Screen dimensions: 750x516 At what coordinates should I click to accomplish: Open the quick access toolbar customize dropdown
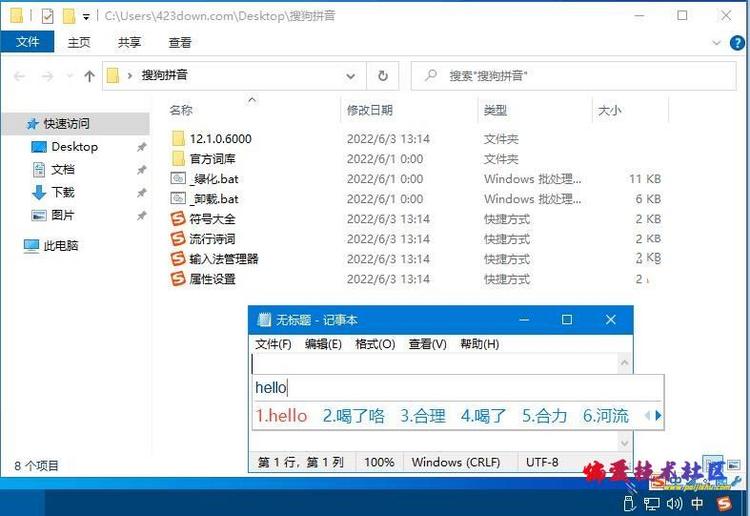click(86, 17)
